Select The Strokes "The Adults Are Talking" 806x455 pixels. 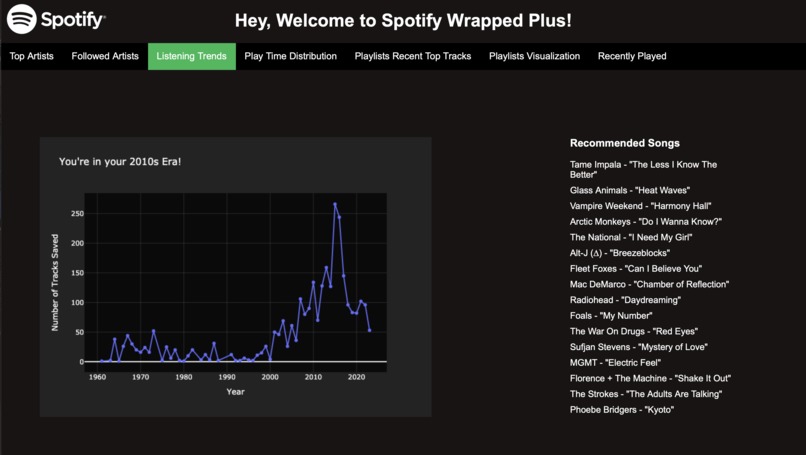[x=646, y=394]
